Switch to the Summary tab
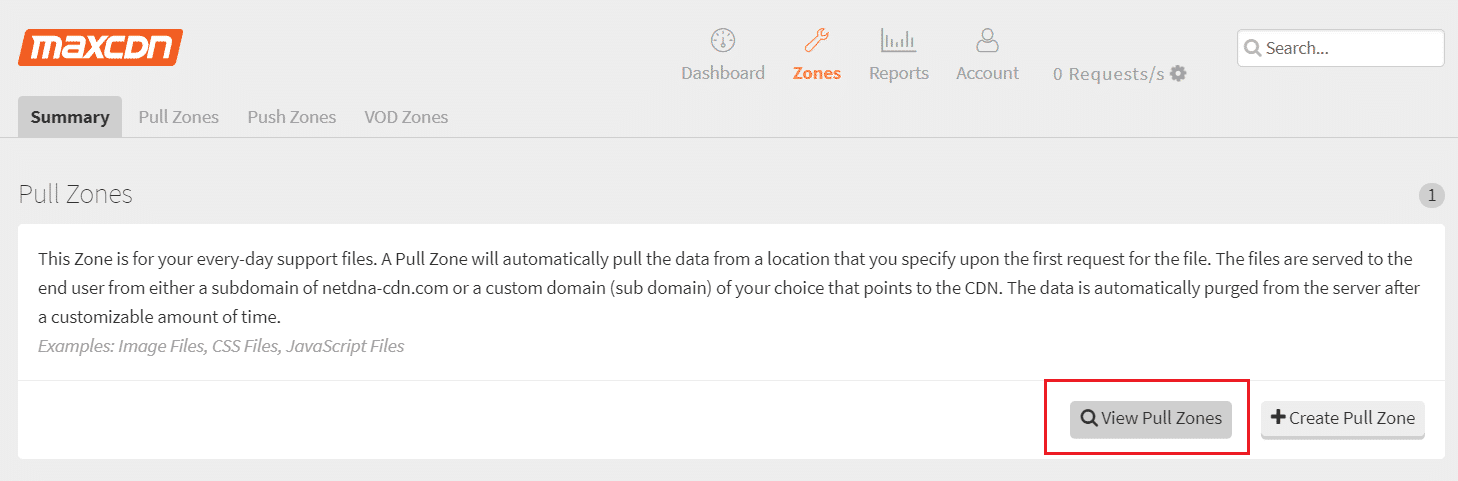1458x481 pixels. coord(70,117)
